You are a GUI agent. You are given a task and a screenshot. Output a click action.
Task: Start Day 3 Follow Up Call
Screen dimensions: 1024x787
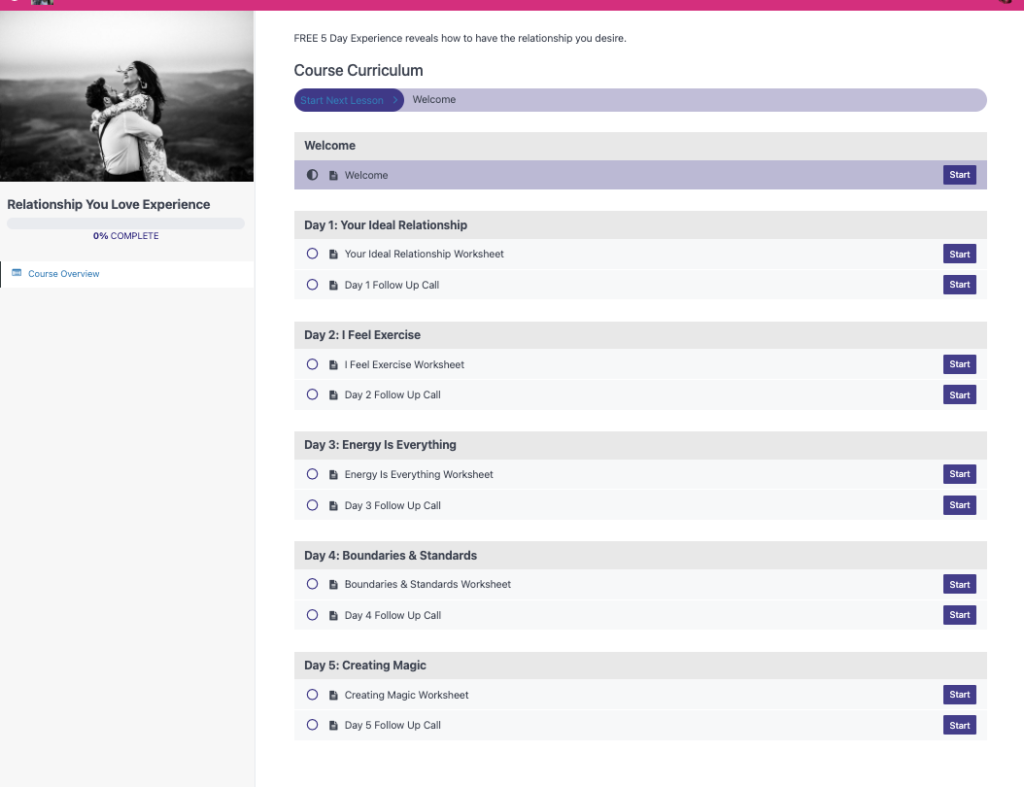click(x=959, y=505)
